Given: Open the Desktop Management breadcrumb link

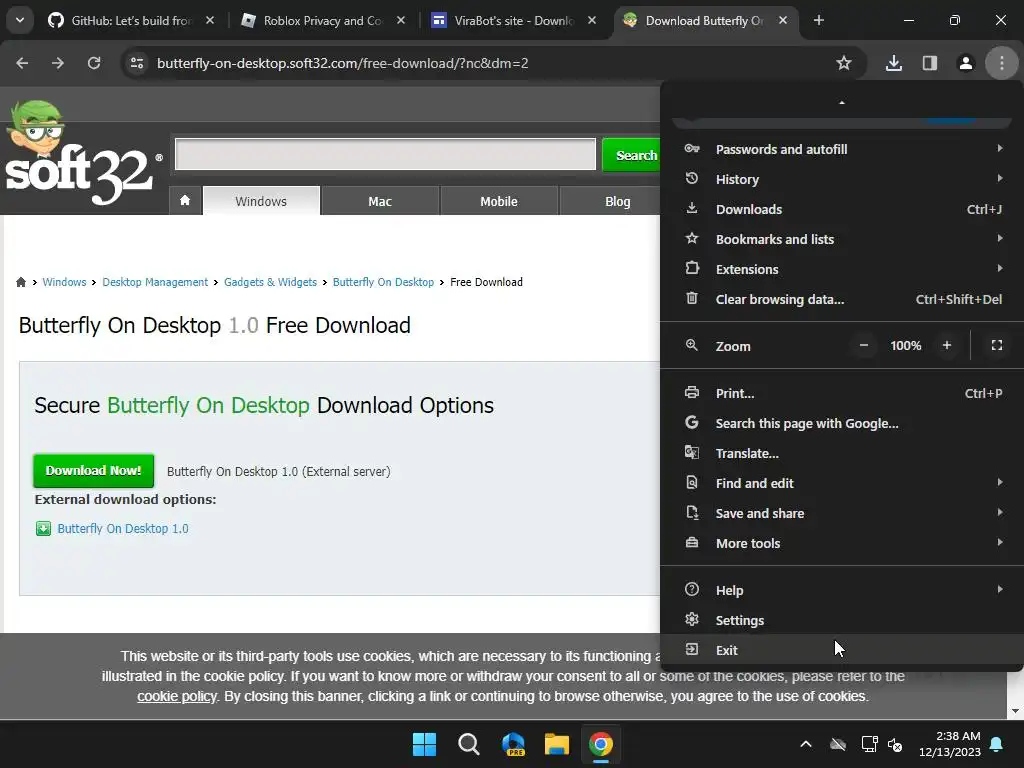Looking at the screenshot, I should (155, 282).
